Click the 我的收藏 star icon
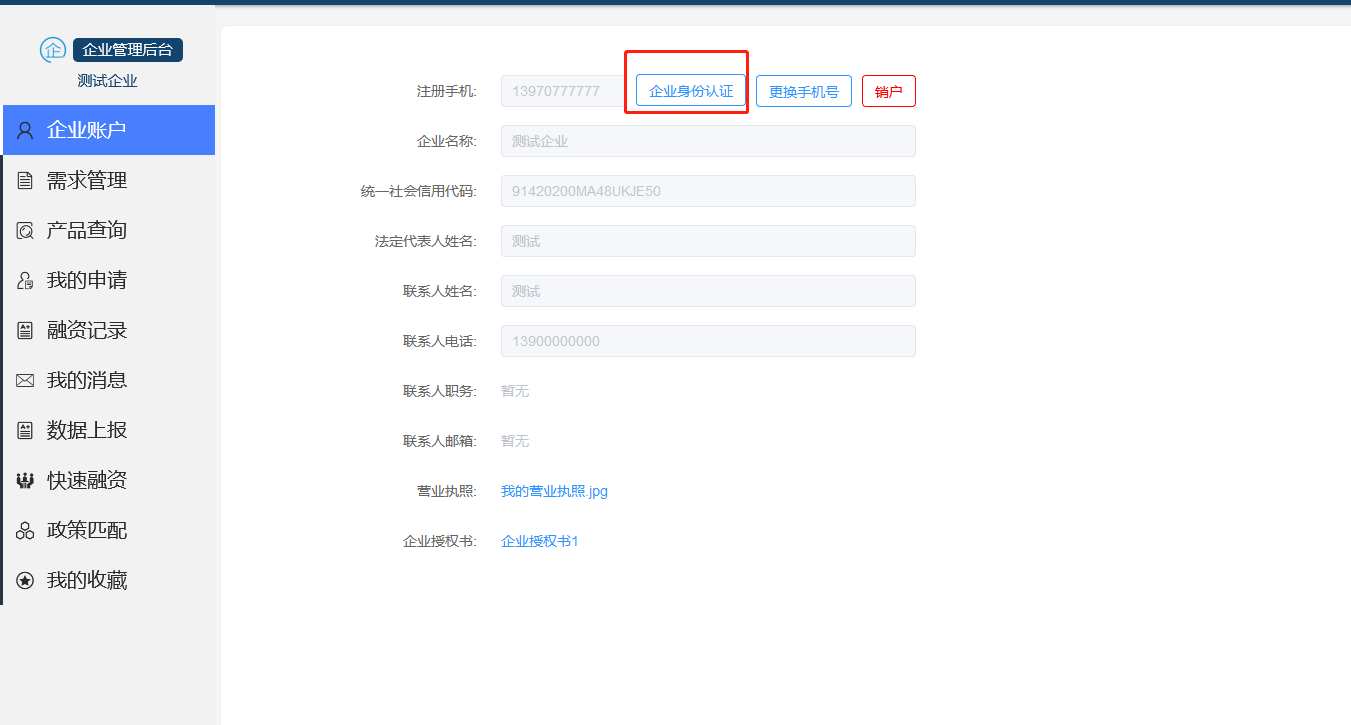The image size is (1351, 725). pyautogui.click(x=25, y=581)
